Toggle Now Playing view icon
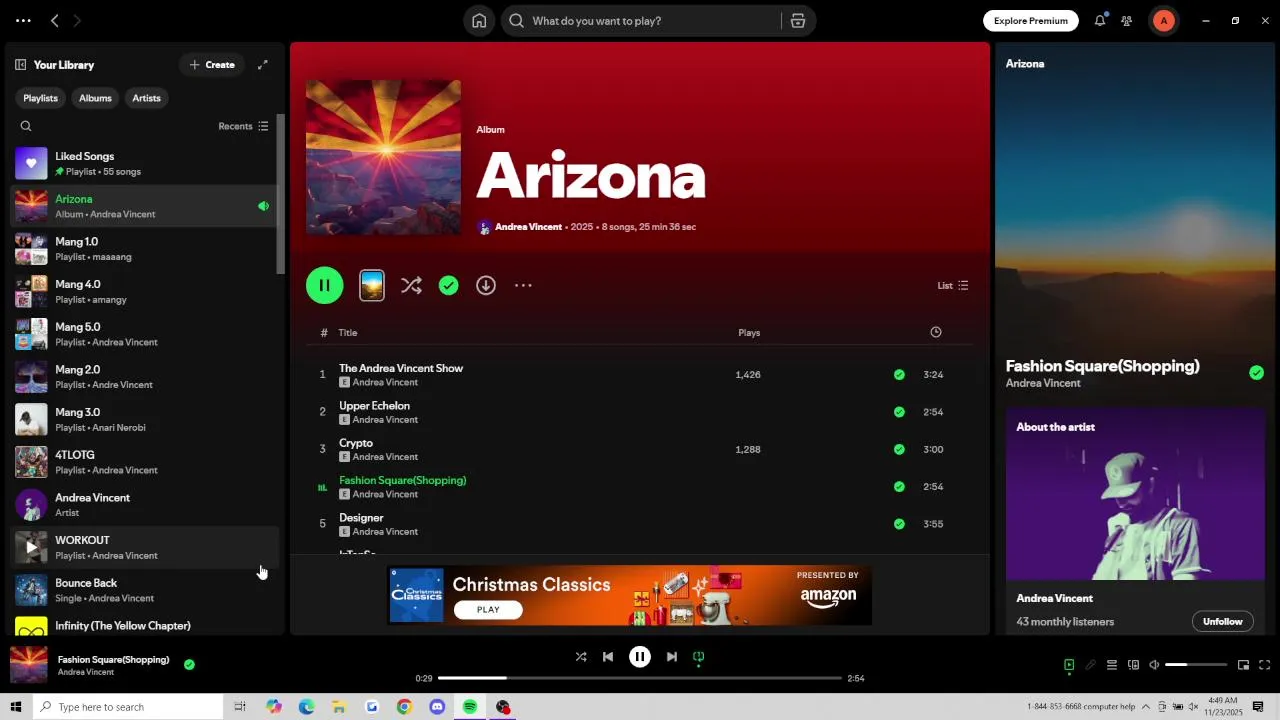 point(1069,665)
